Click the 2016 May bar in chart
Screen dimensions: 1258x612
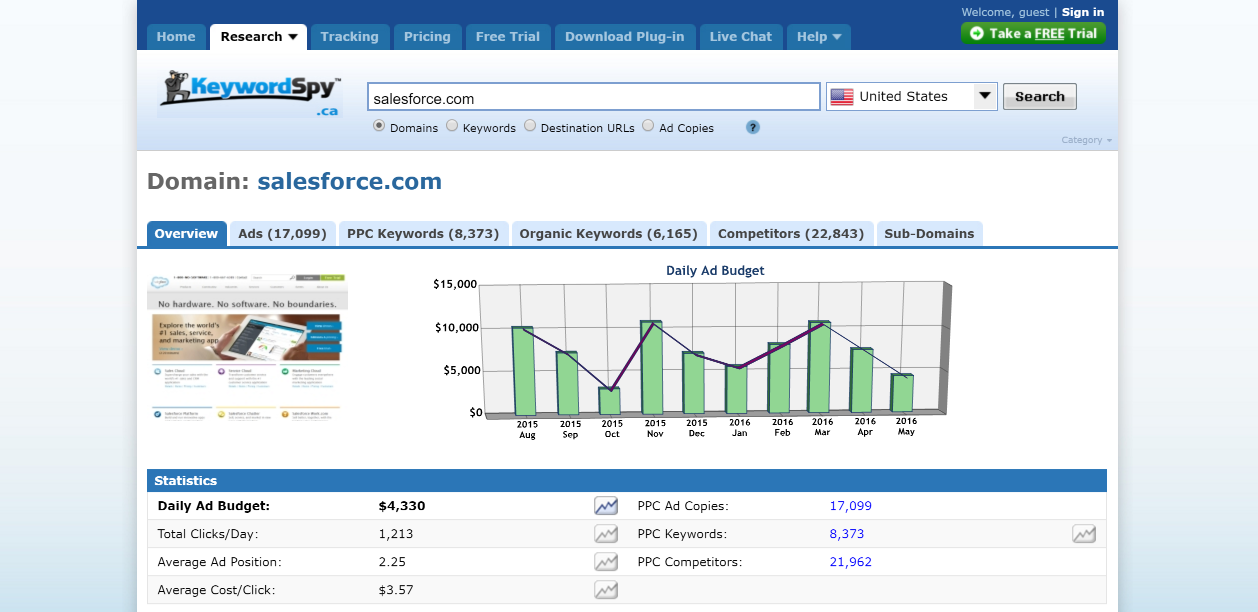click(x=902, y=392)
